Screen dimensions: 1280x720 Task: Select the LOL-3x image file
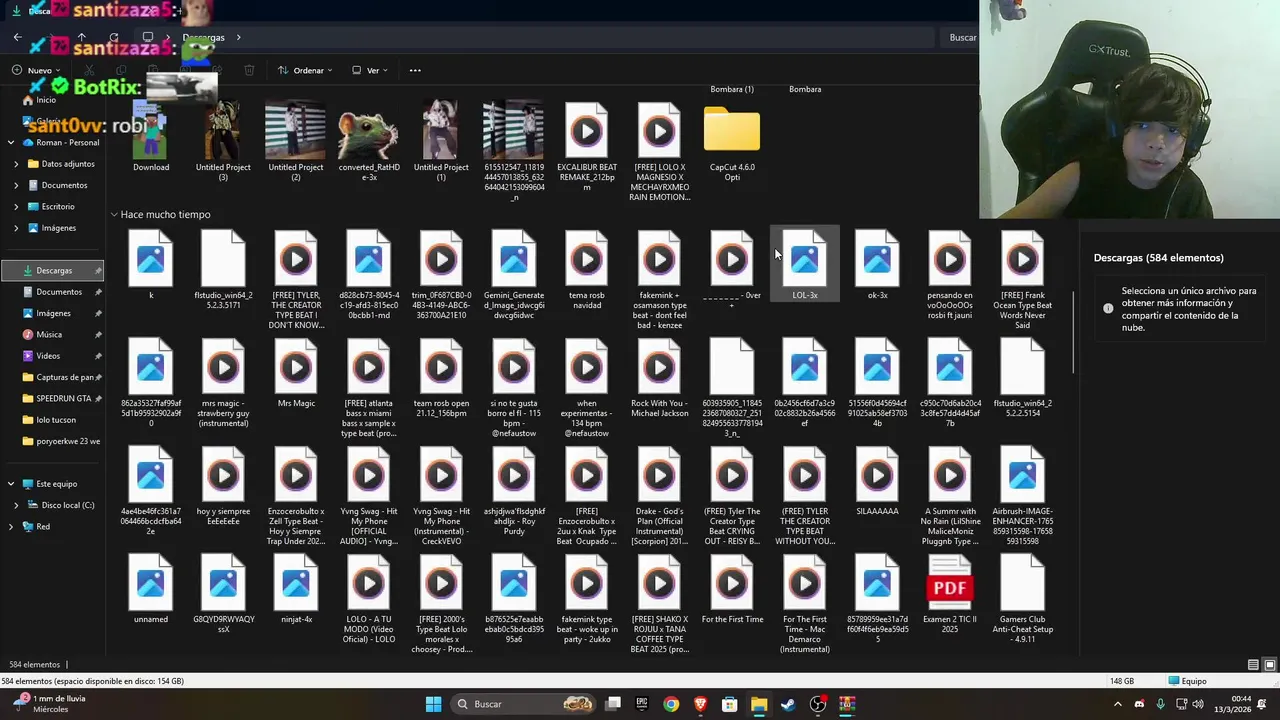point(805,264)
